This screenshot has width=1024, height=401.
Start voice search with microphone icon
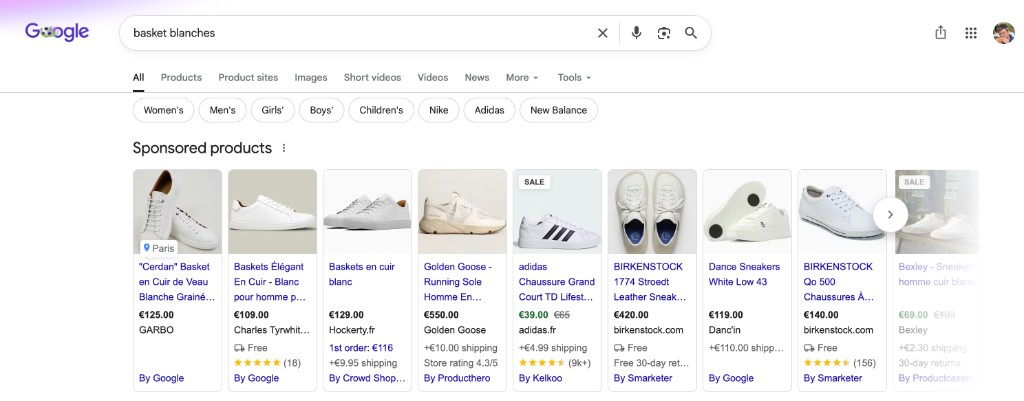point(636,33)
